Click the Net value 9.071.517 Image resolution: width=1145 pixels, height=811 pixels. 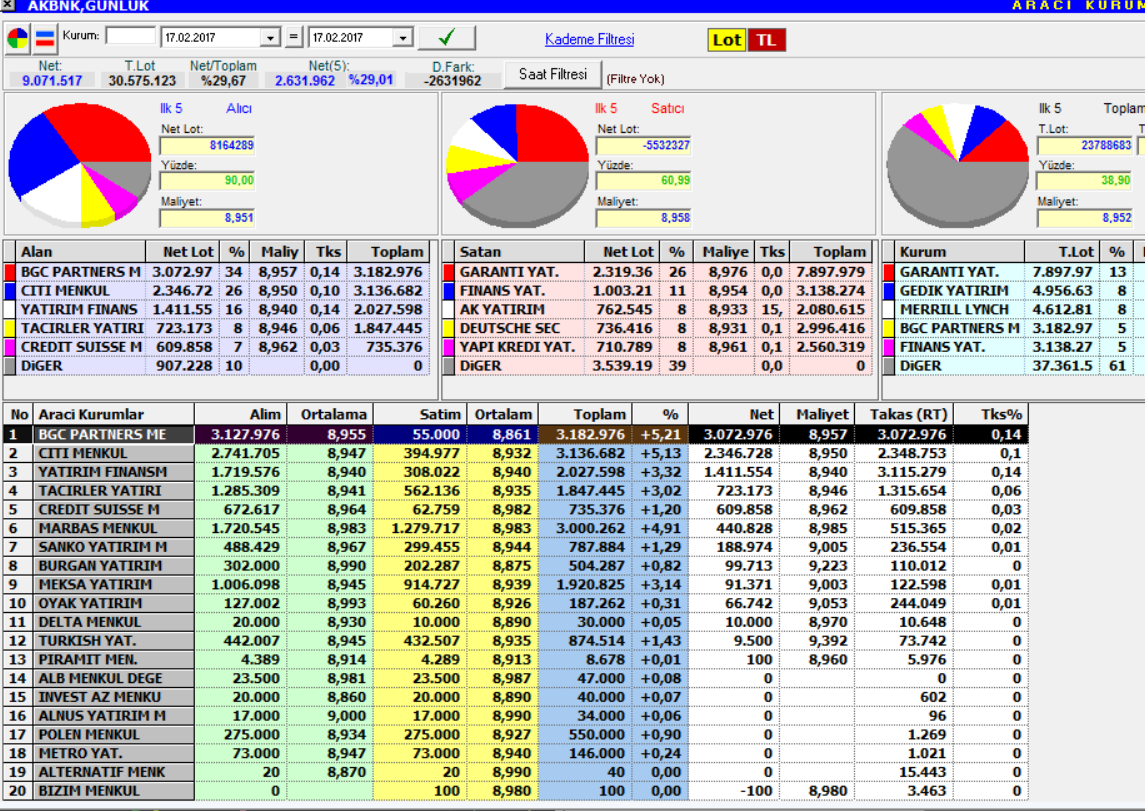coord(52,80)
